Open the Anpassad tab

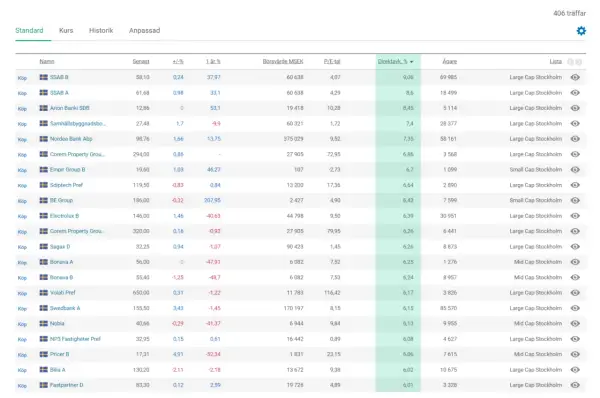pos(144,31)
